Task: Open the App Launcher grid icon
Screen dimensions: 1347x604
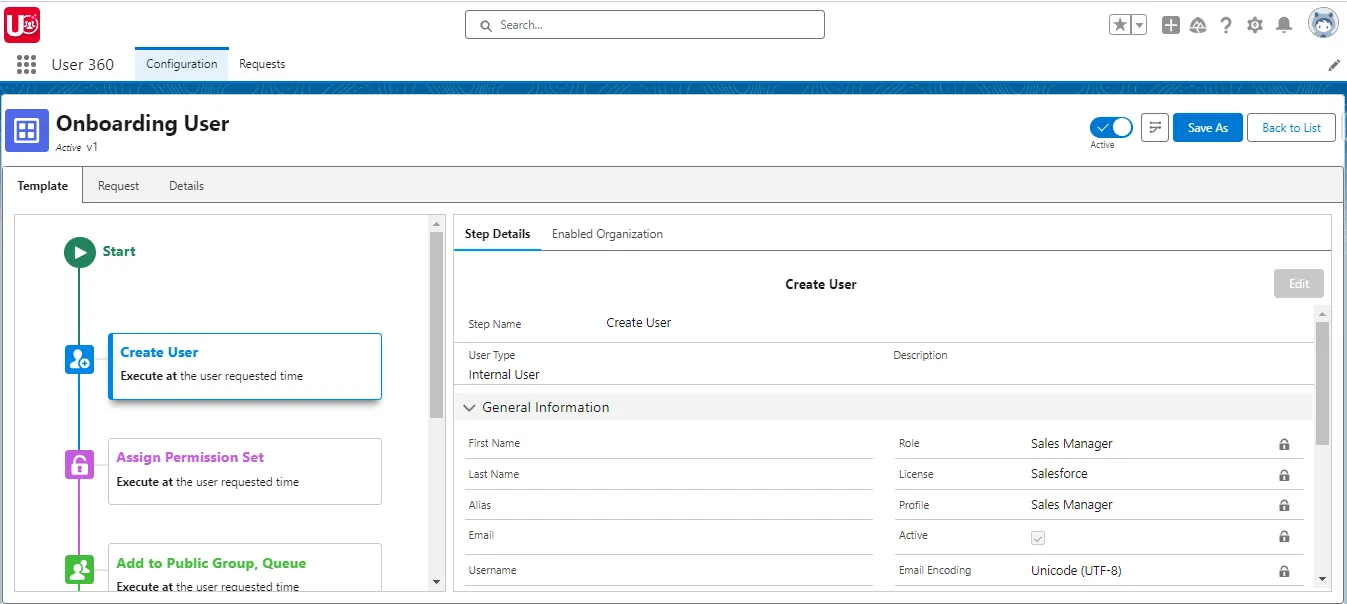Action: pos(26,64)
